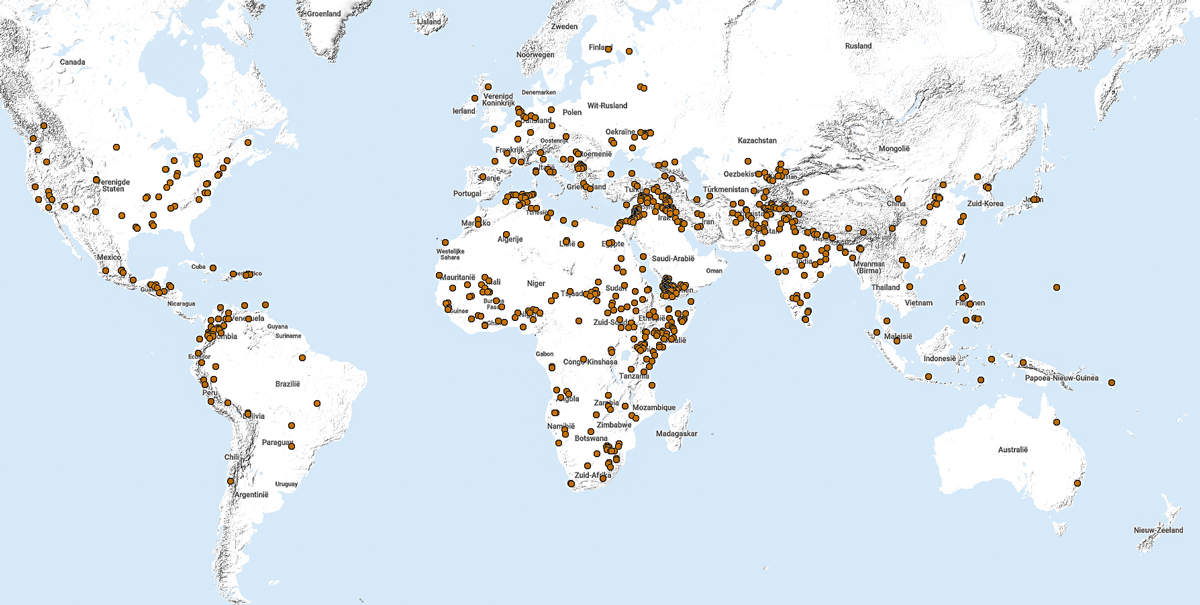
Task: Click the Thailand label
Action: 885,287
